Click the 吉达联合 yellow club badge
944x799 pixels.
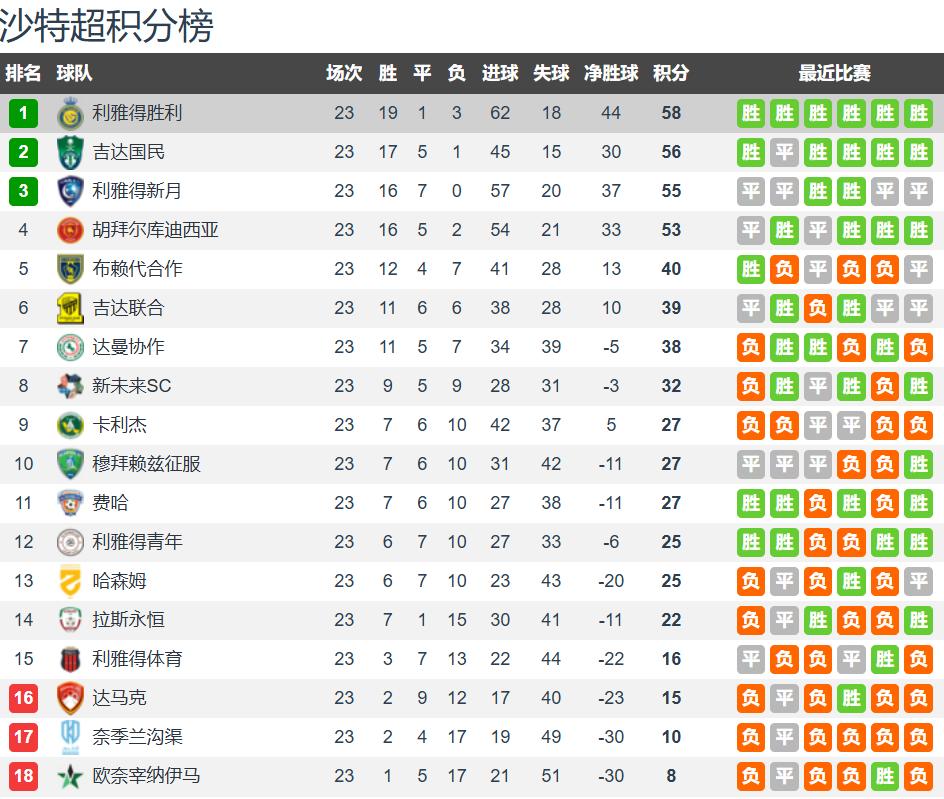[70, 308]
